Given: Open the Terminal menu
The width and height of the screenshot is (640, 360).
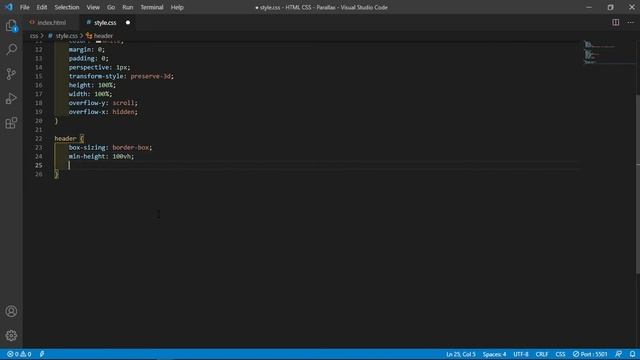Looking at the screenshot, I should tap(152, 7).
